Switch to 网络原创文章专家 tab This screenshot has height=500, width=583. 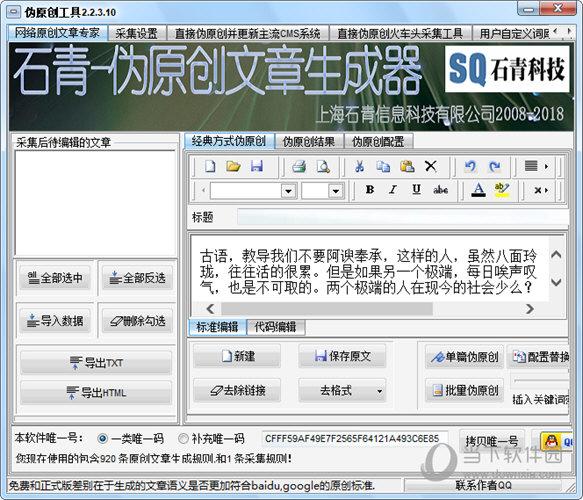pyautogui.click(x=58, y=33)
